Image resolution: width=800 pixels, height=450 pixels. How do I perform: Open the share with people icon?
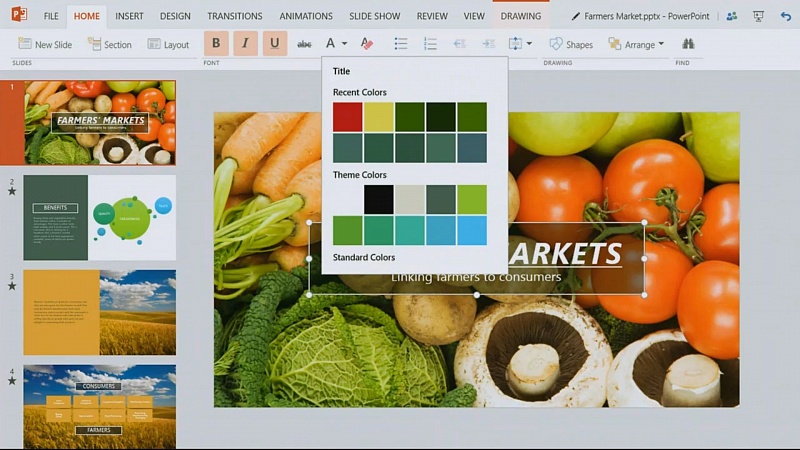pos(732,16)
